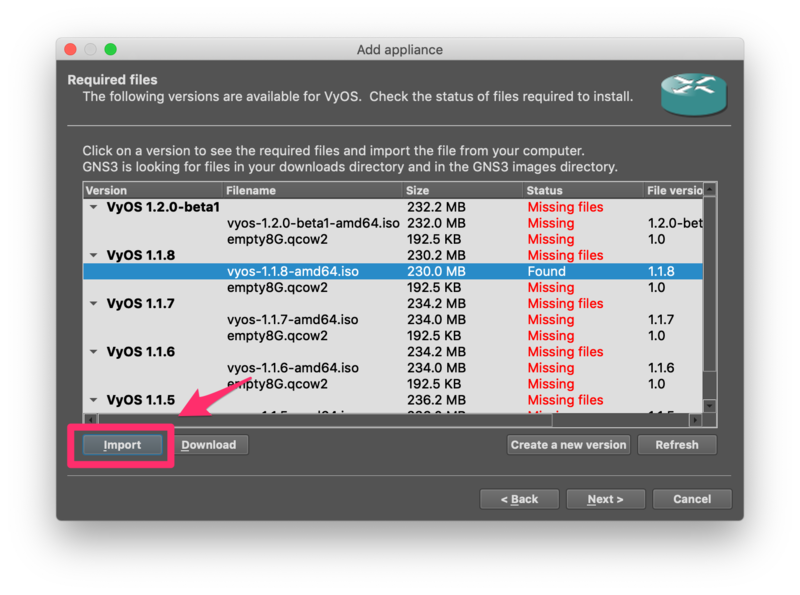Sort by the Version column header
Viewport: 800px width, 595px height.
tap(153, 190)
